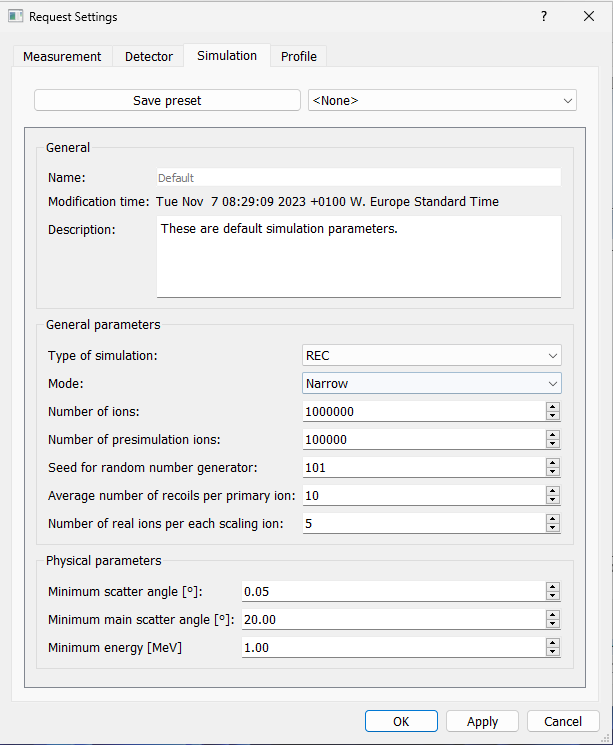
Task: Increase real ions per scaling ion
Action: [x=553, y=519]
